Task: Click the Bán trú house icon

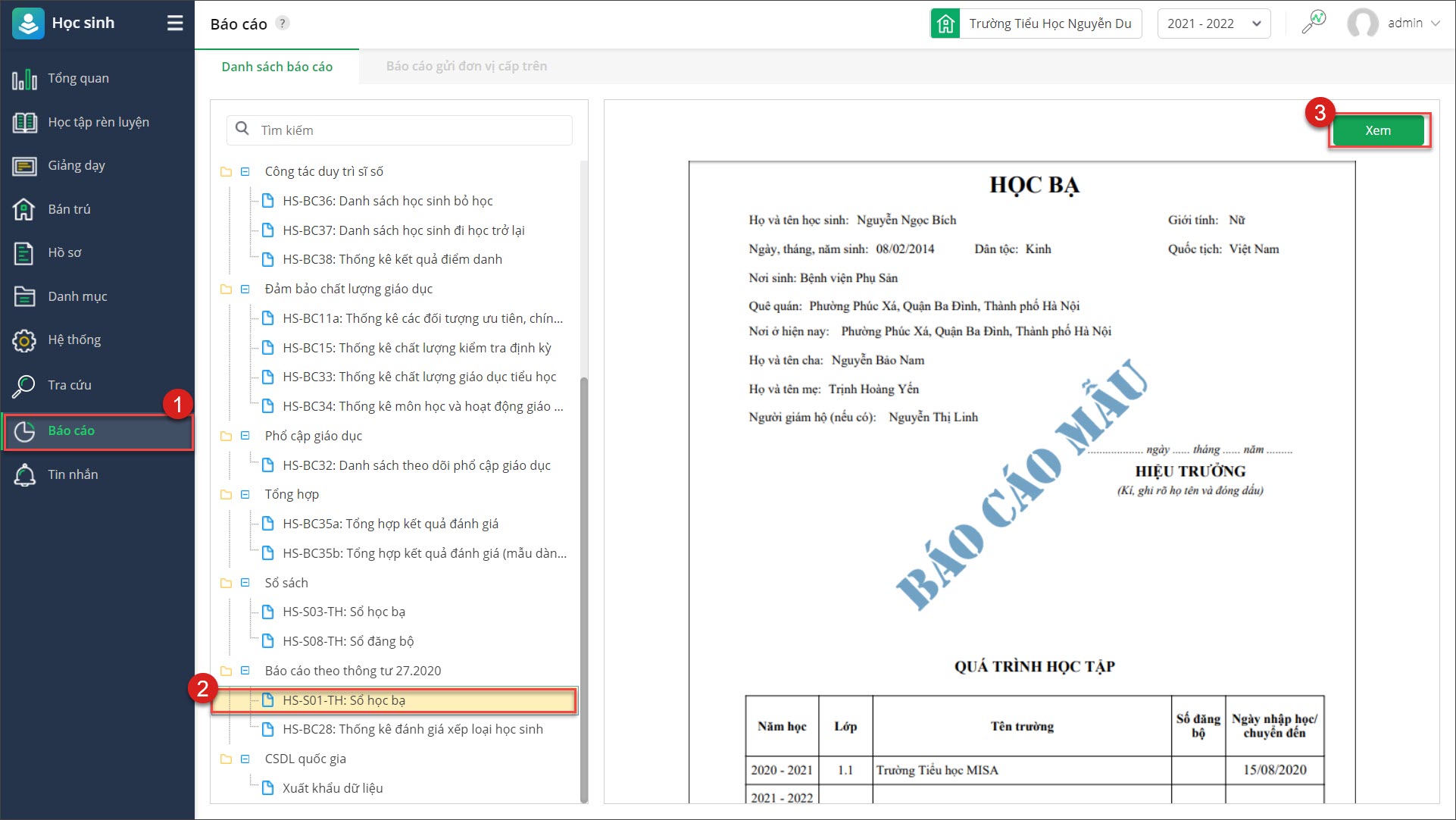Action: point(24,209)
